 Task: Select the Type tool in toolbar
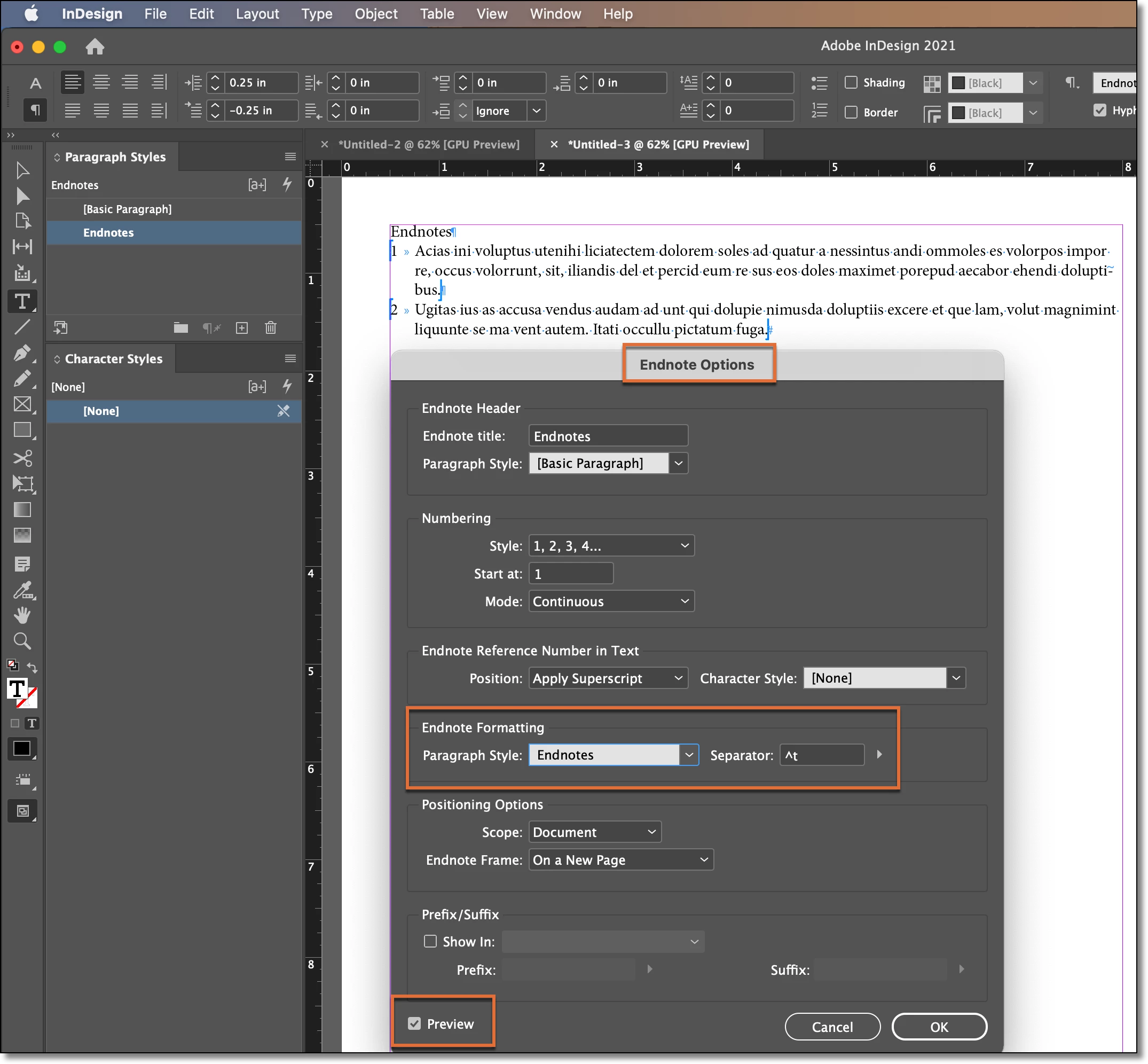(x=22, y=301)
